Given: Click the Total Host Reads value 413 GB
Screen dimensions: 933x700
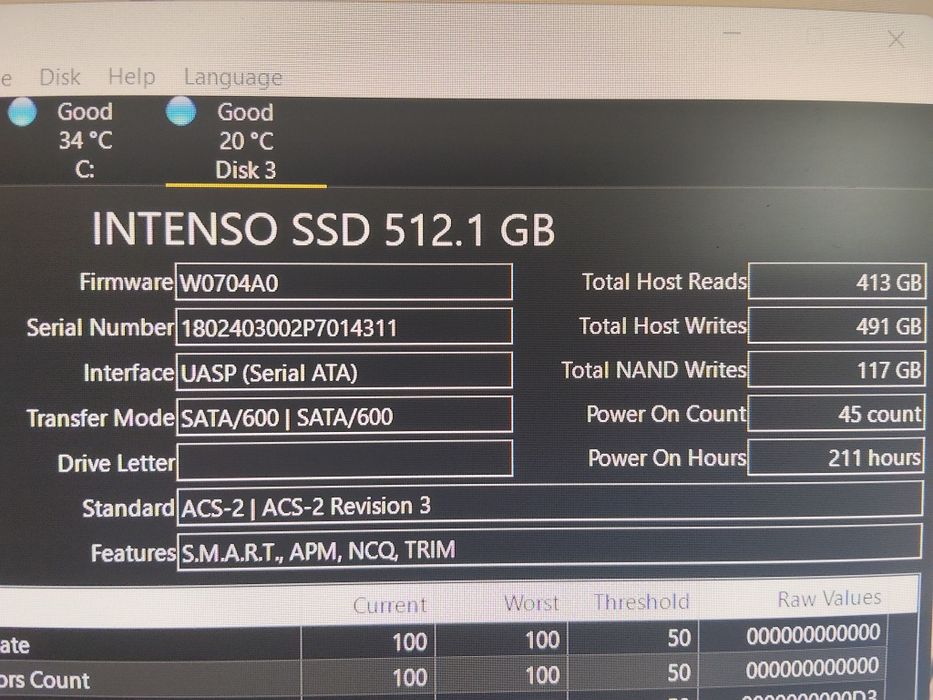Looking at the screenshot, I should coord(837,281).
